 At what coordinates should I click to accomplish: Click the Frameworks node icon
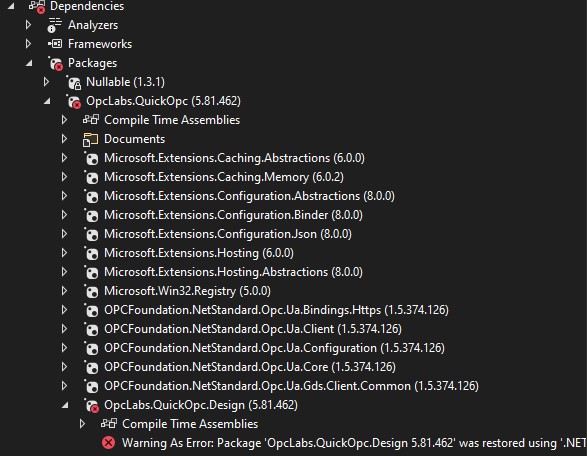(x=55, y=44)
